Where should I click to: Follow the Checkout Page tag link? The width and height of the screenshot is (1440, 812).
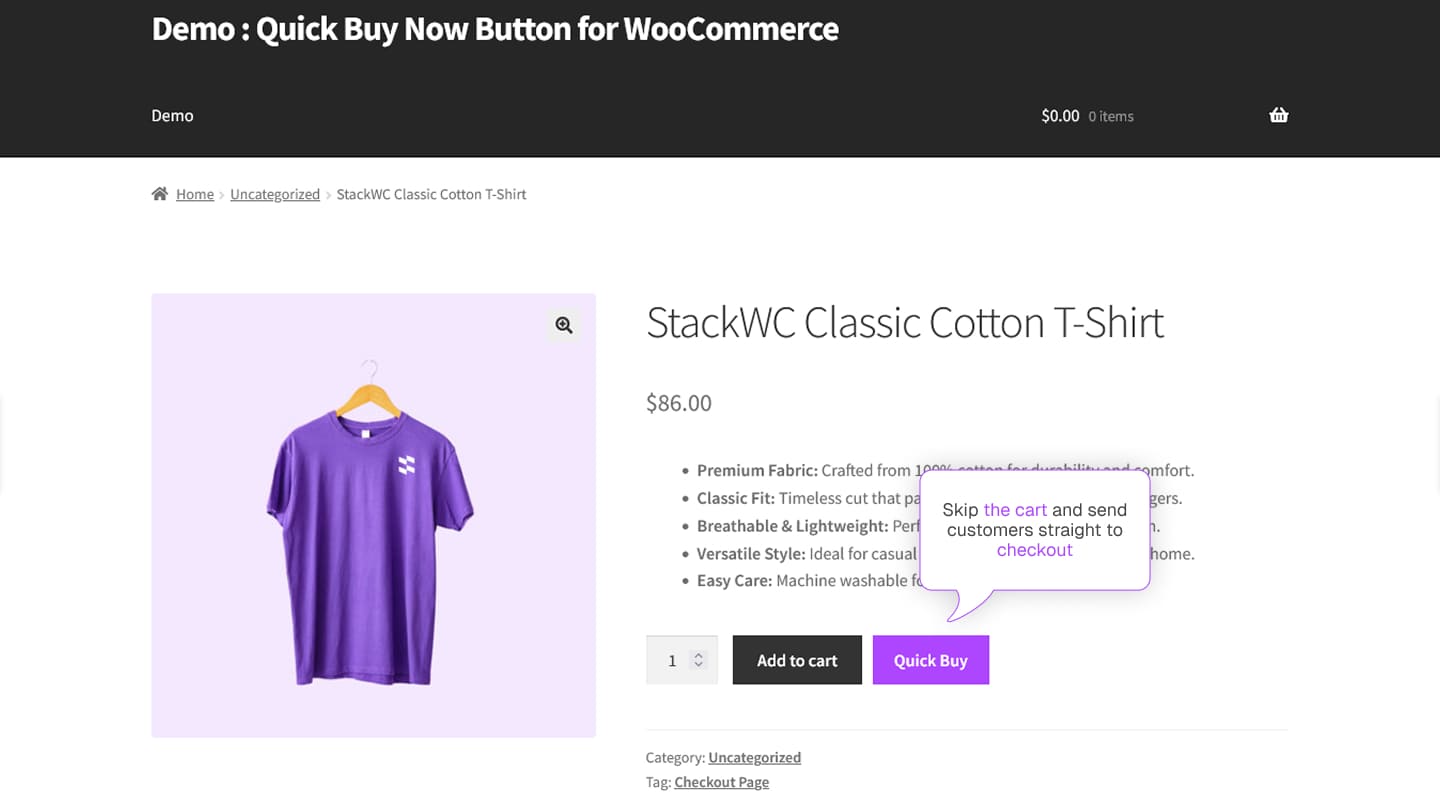pyautogui.click(x=721, y=782)
